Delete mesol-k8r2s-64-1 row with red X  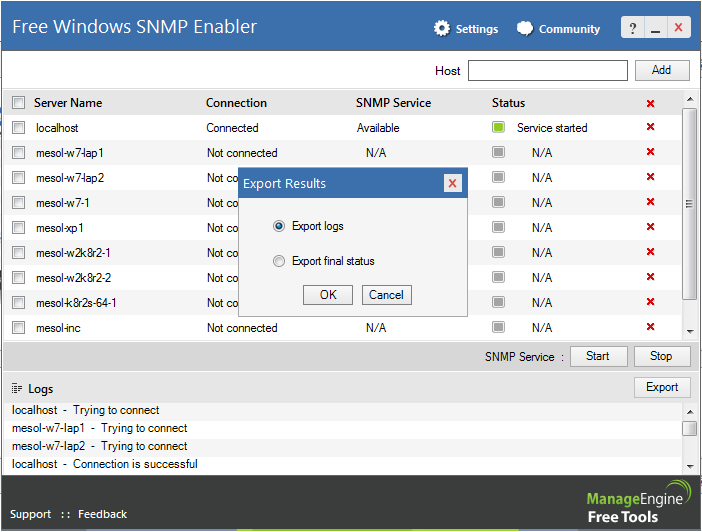pos(651,302)
